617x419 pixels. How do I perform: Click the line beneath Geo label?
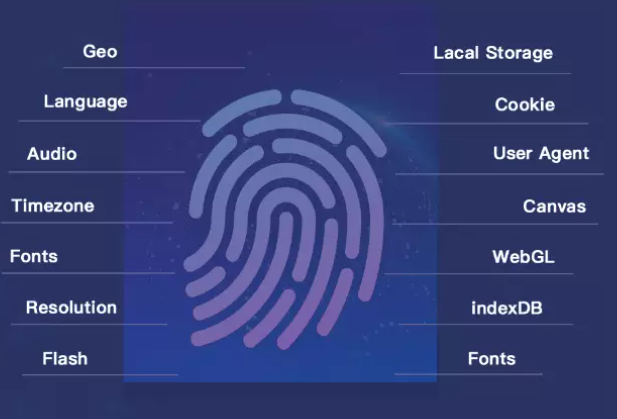(154, 68)
